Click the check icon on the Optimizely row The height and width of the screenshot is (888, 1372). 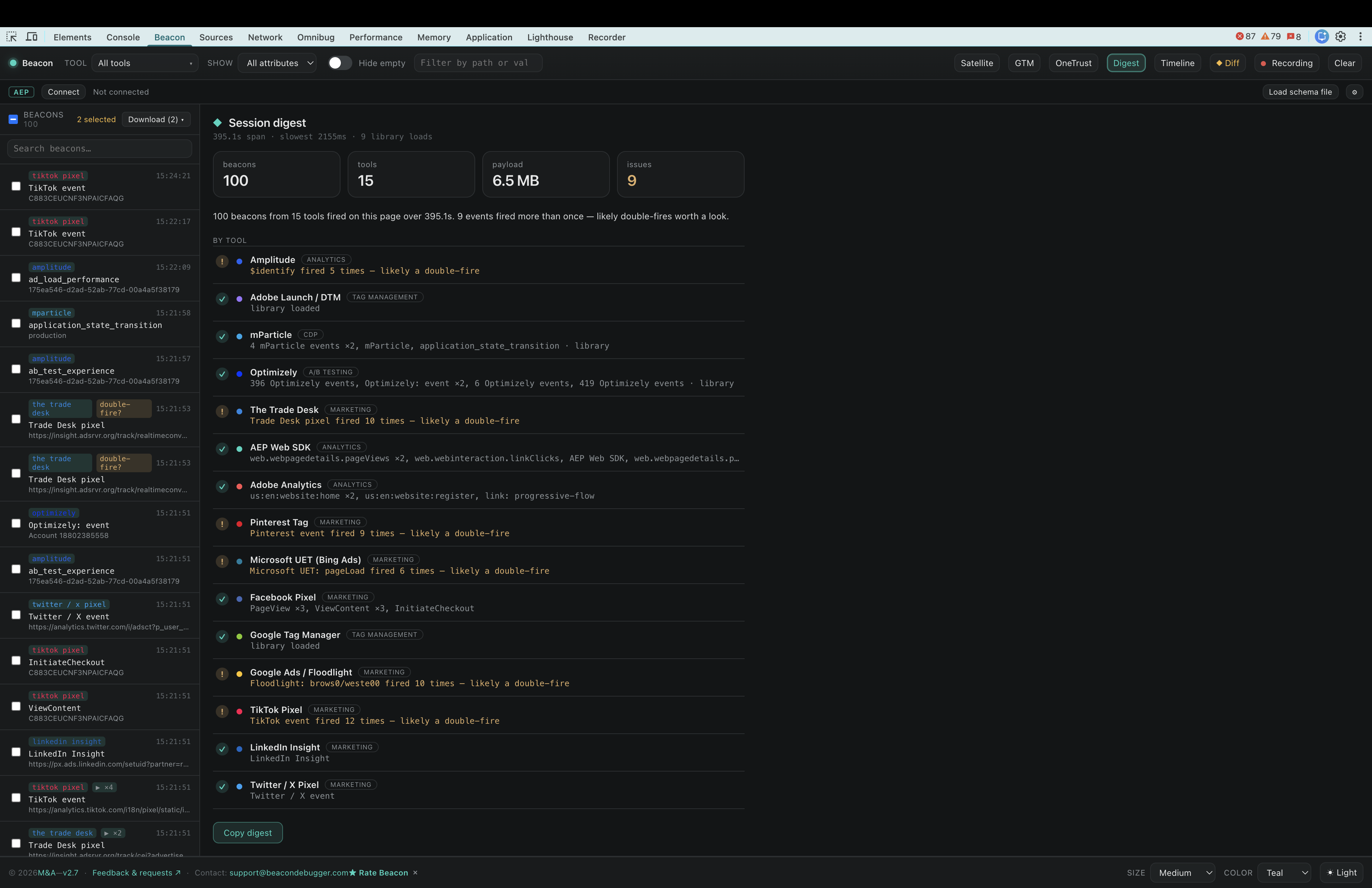pos(222,374)
